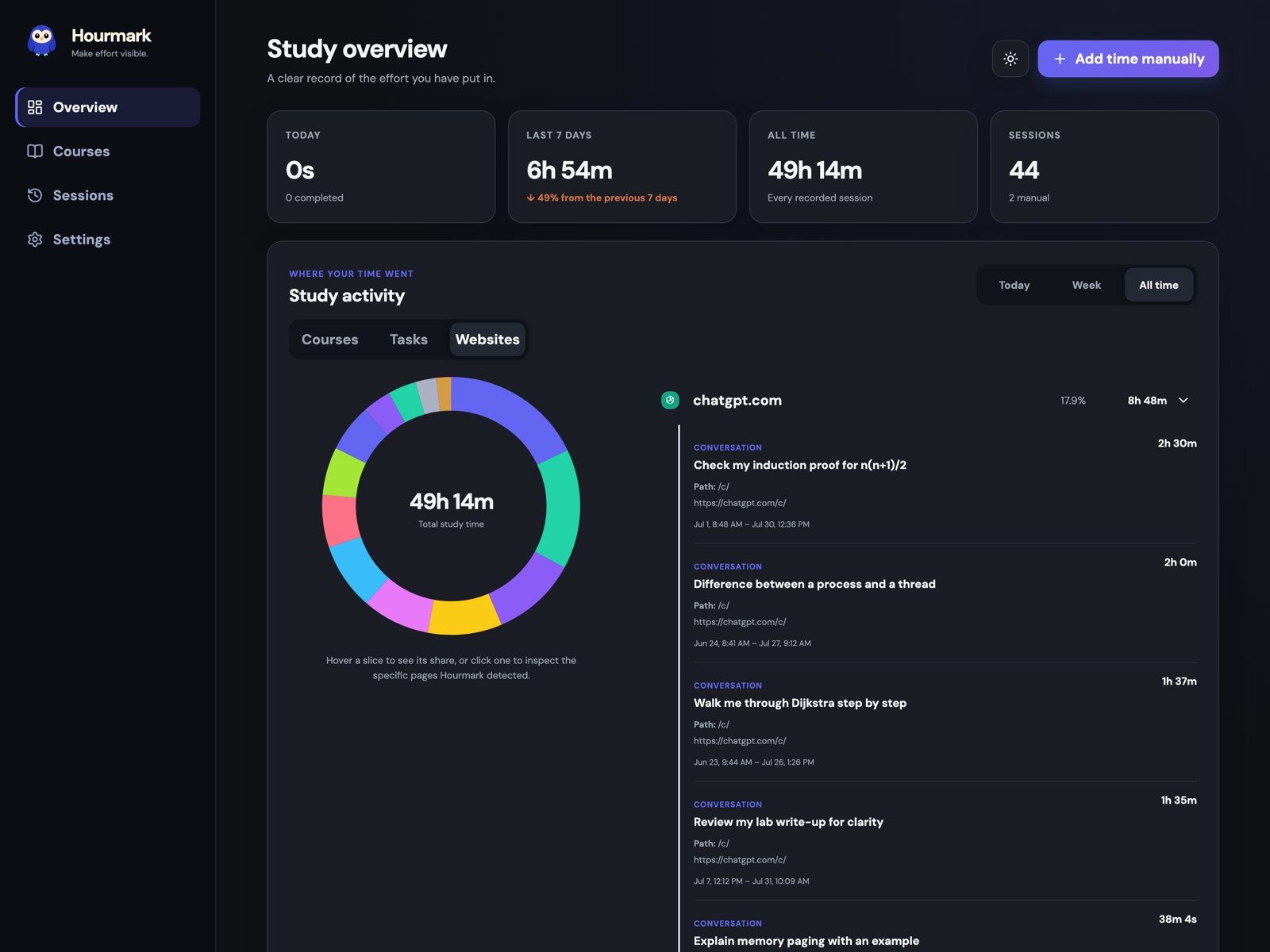Open 'Difference between a process and a thread'
This screenshot has height=952, width=1270.
tap(814, 584)
